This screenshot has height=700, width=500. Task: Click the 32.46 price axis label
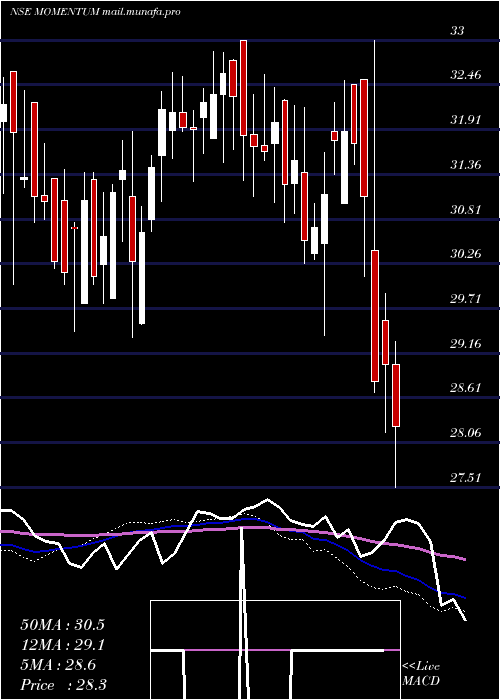(x=466, y=75)
